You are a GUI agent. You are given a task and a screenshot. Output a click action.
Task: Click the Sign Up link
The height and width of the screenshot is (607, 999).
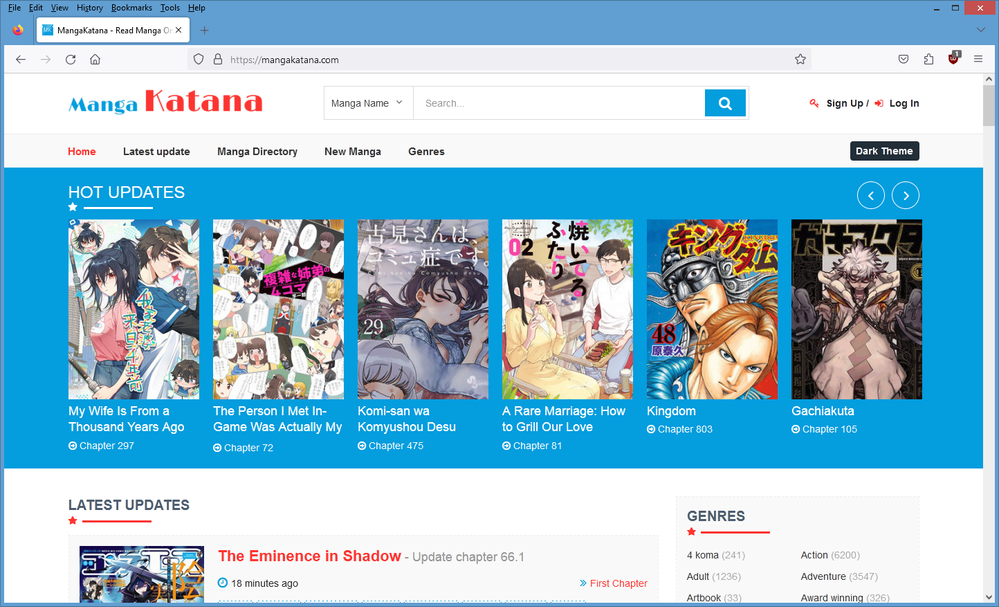tap(844, 103)
